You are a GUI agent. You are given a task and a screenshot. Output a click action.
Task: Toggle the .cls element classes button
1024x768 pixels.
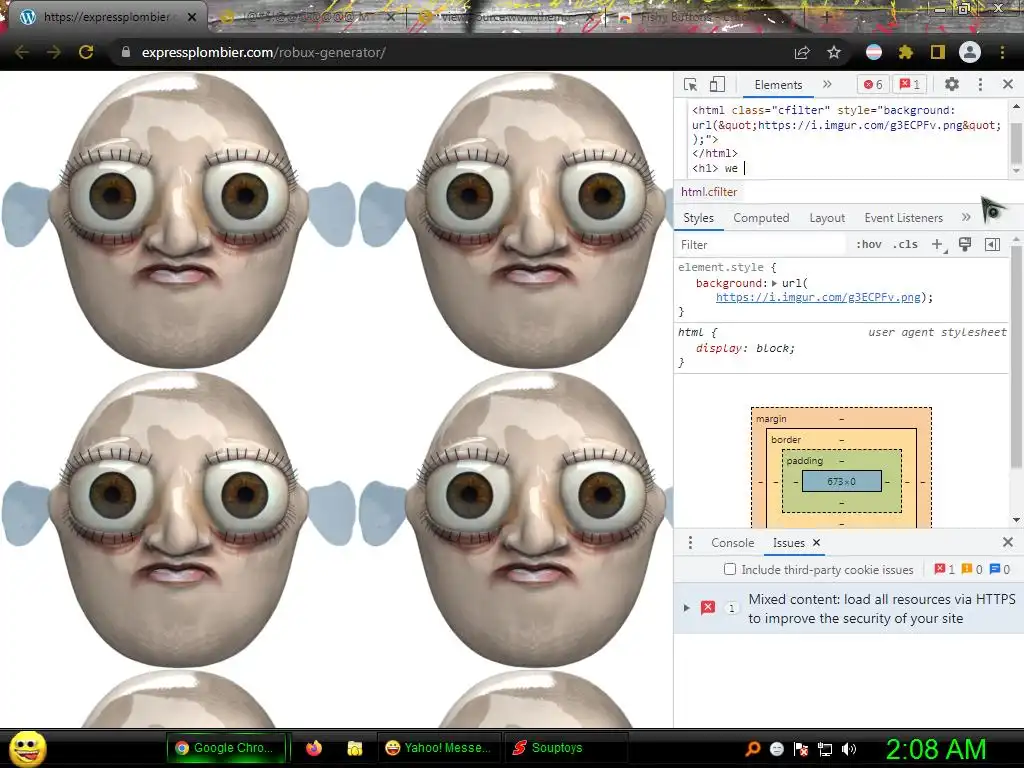point(905,244)
